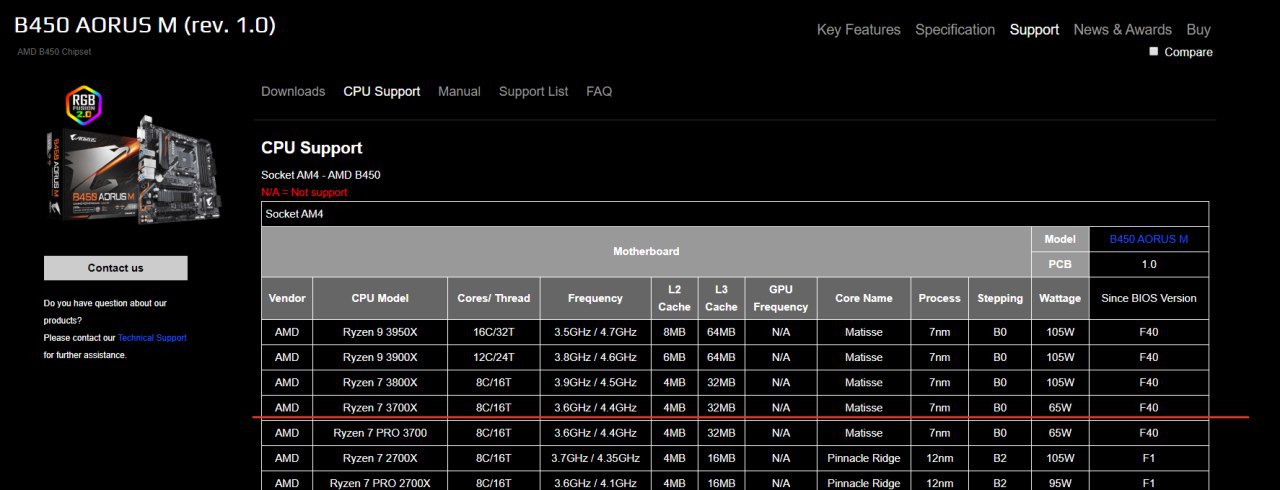This screenshot has height=490, width=1280.
Task: Open News & Awards section
Action: pyautogui.click(x=1122, y=30)
